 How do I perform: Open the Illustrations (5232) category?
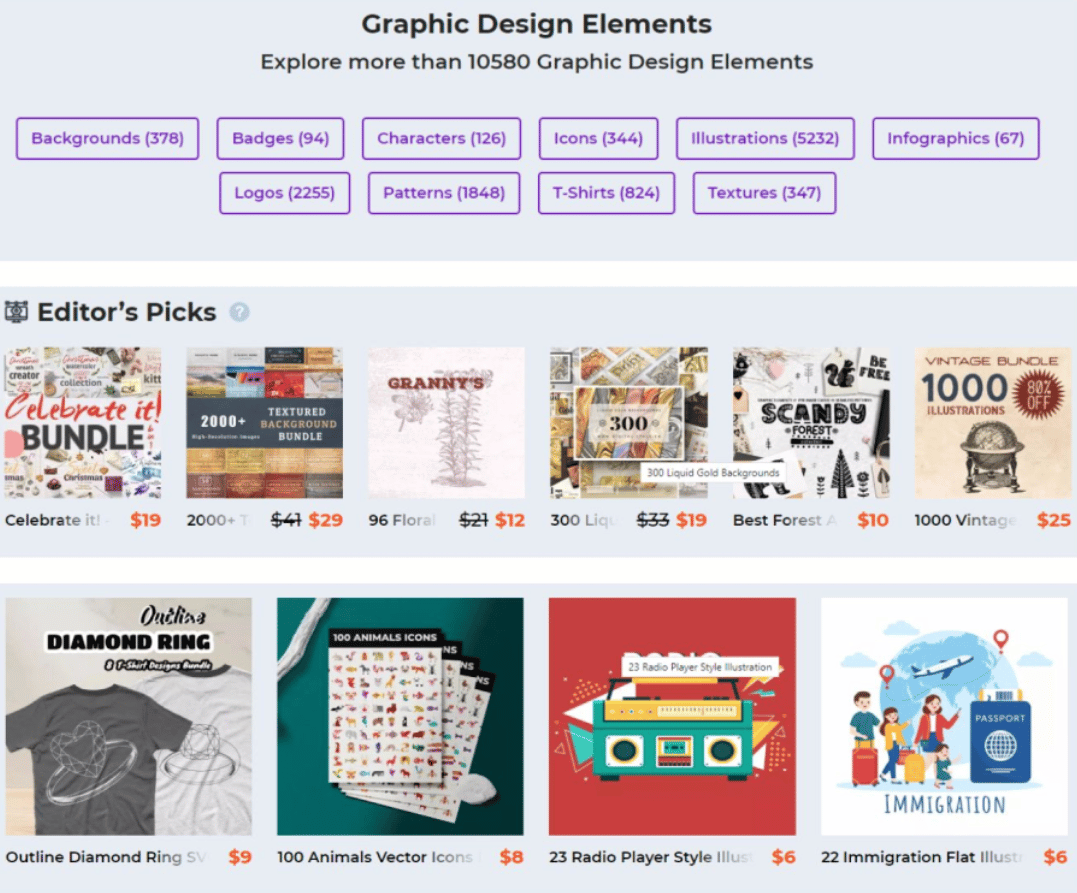tap(765, 139)
